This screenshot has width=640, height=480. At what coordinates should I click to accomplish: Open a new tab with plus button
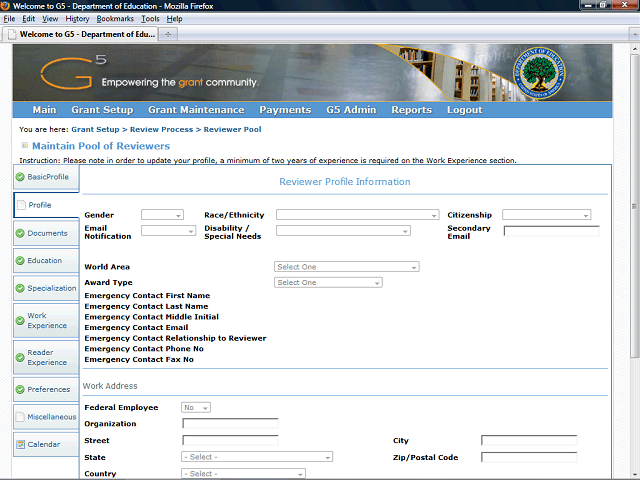pyautogui.click(x=168, y=34)
